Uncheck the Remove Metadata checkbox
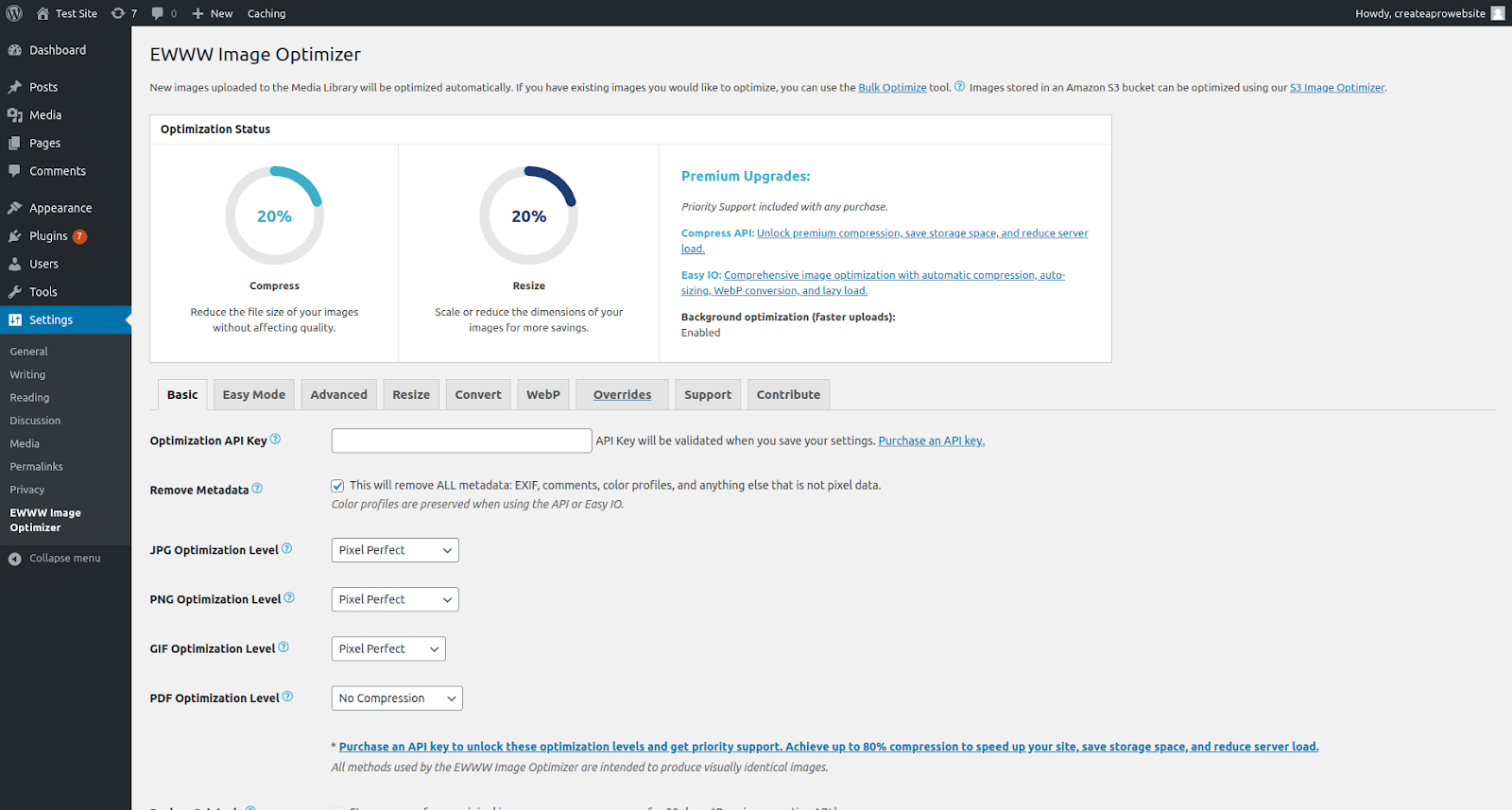 point(337,486)
